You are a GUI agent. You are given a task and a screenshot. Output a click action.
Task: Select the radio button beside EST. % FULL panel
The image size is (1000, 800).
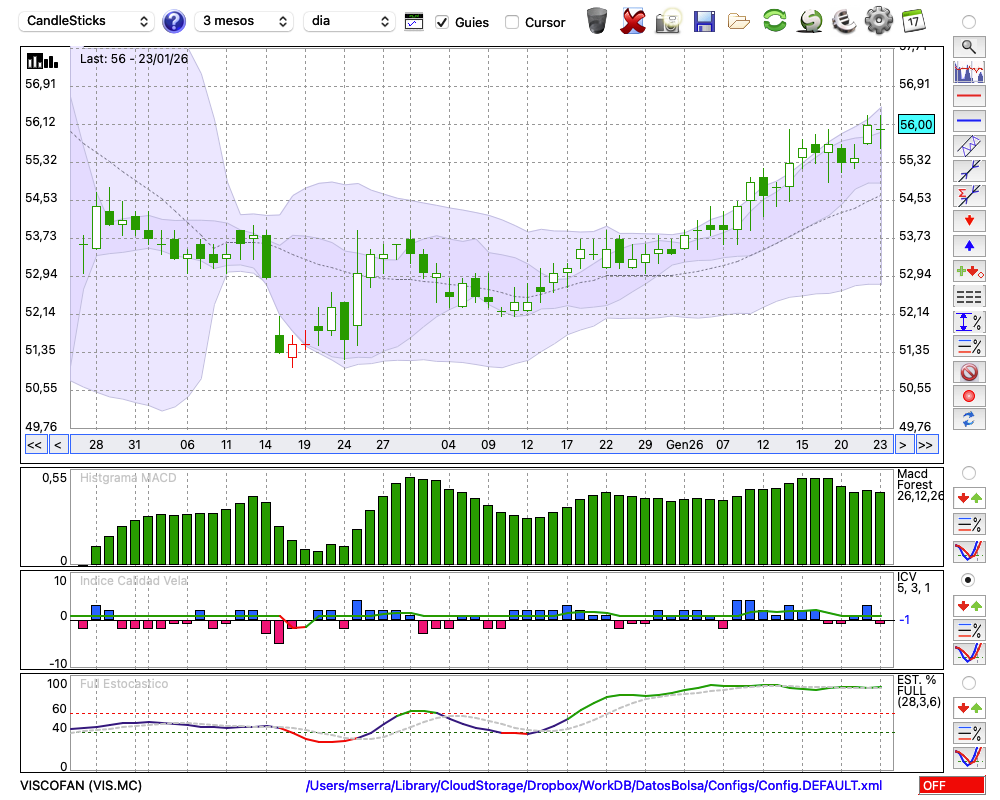[x=968, y=682]
